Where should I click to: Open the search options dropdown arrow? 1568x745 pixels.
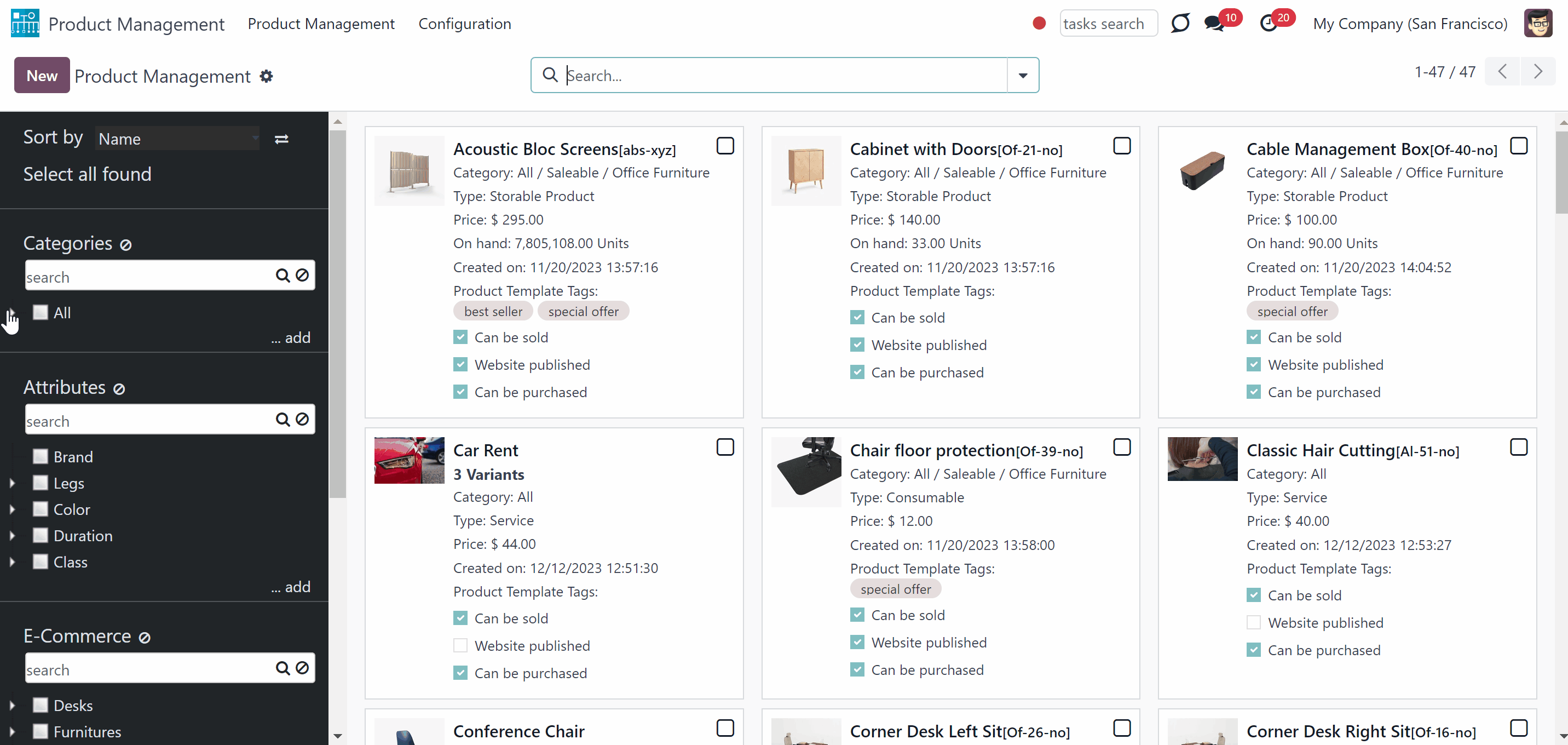point(1023,75)
